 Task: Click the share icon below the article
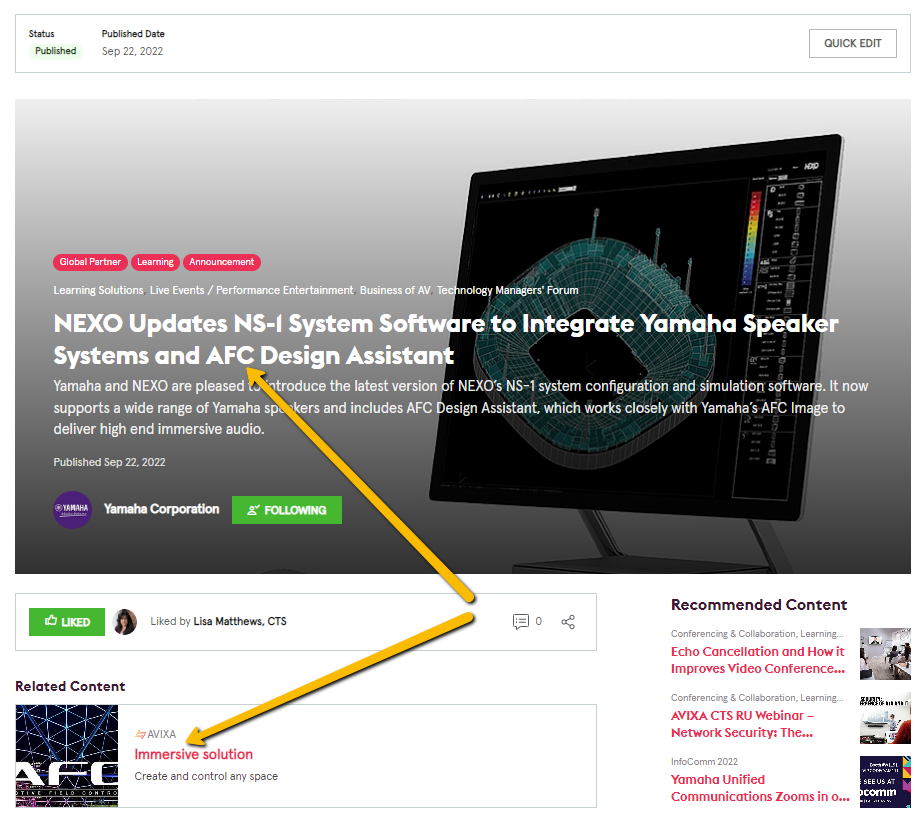568,622
